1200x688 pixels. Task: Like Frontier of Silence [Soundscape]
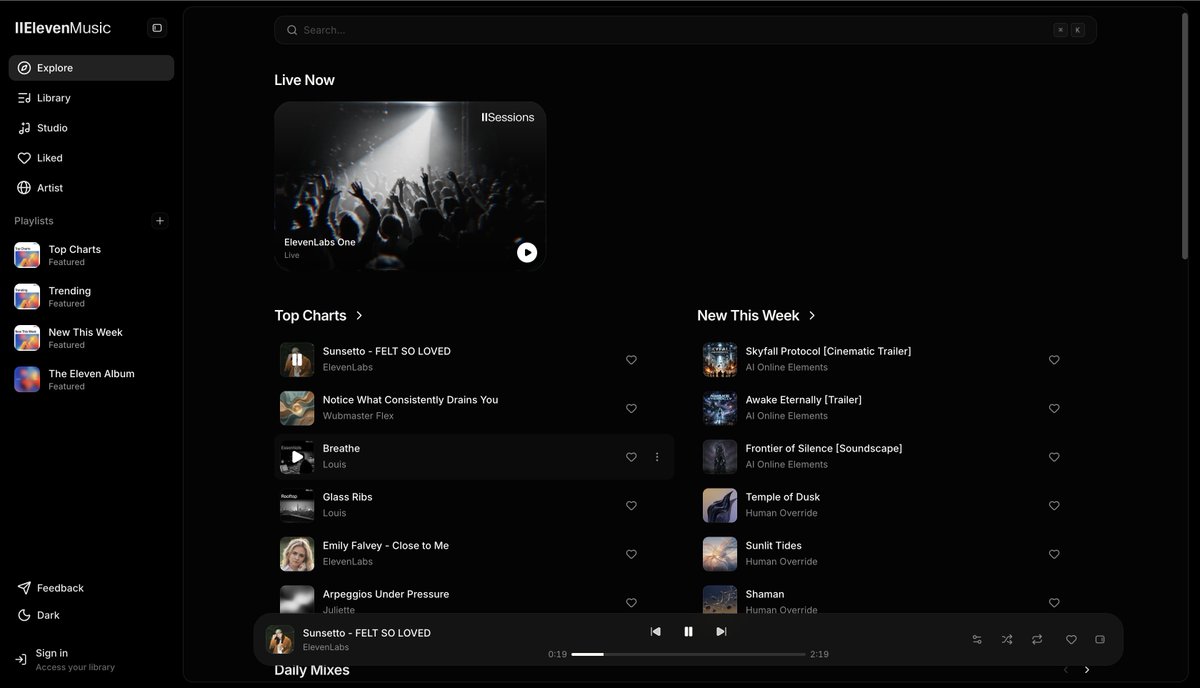tap(1054, 457)
